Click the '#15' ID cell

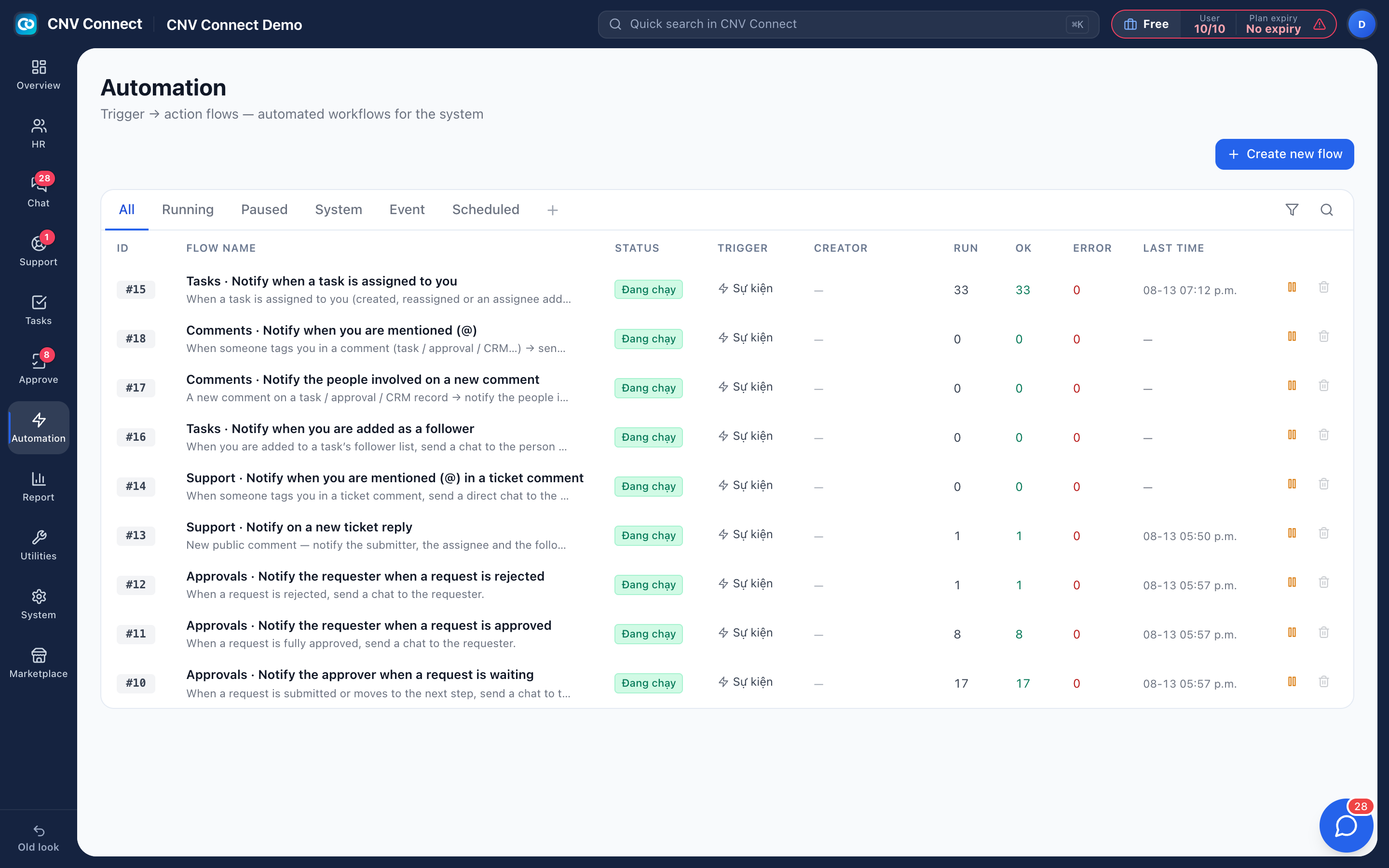136,289
